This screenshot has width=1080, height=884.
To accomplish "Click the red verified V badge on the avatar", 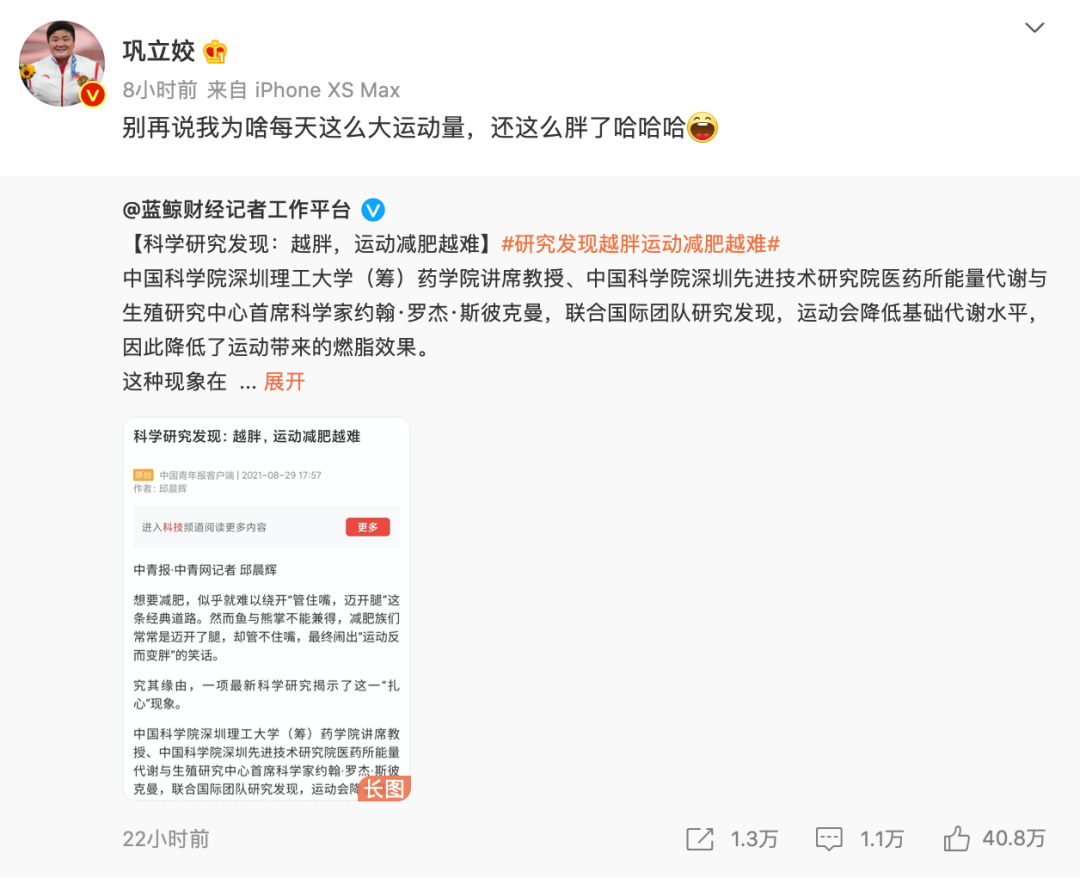I will pyautogui.click(x=92, y=94).
